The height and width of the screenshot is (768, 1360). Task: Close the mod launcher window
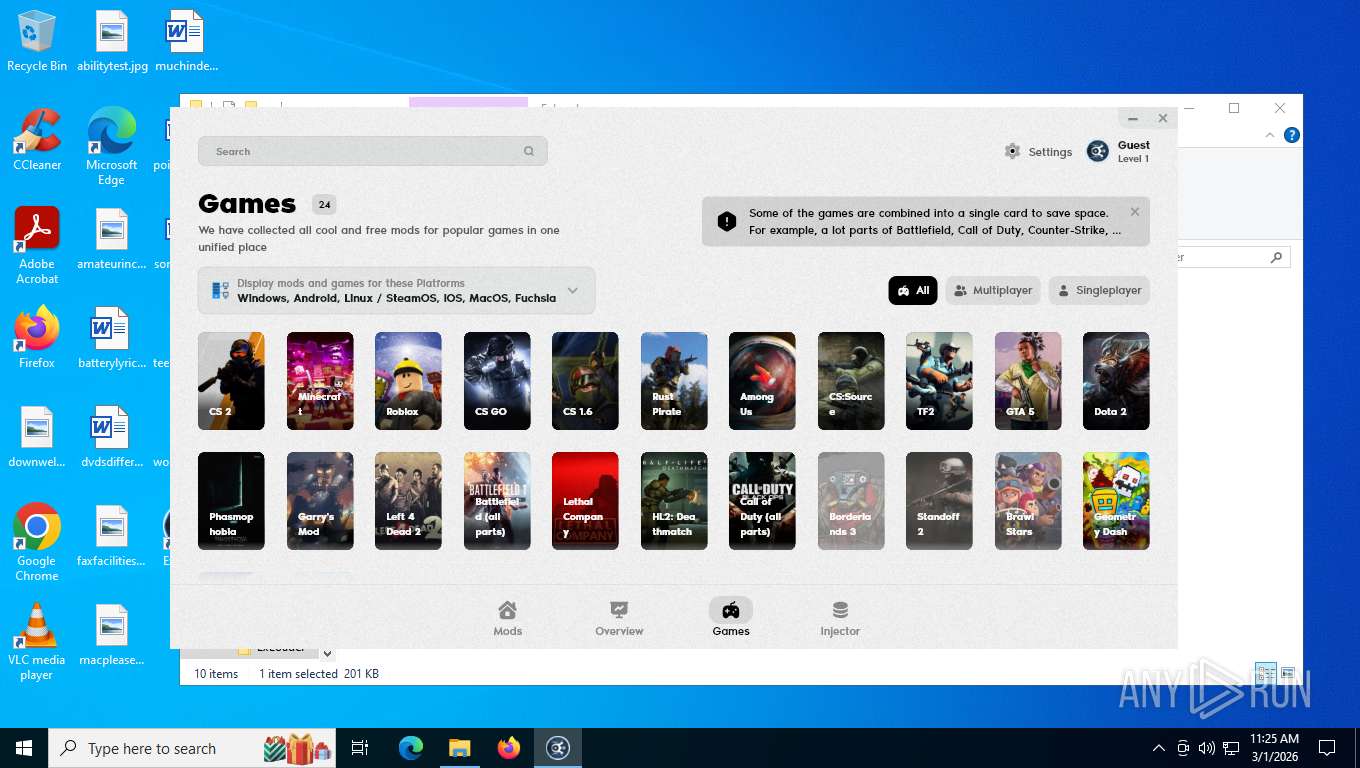tap(1163, 118)
